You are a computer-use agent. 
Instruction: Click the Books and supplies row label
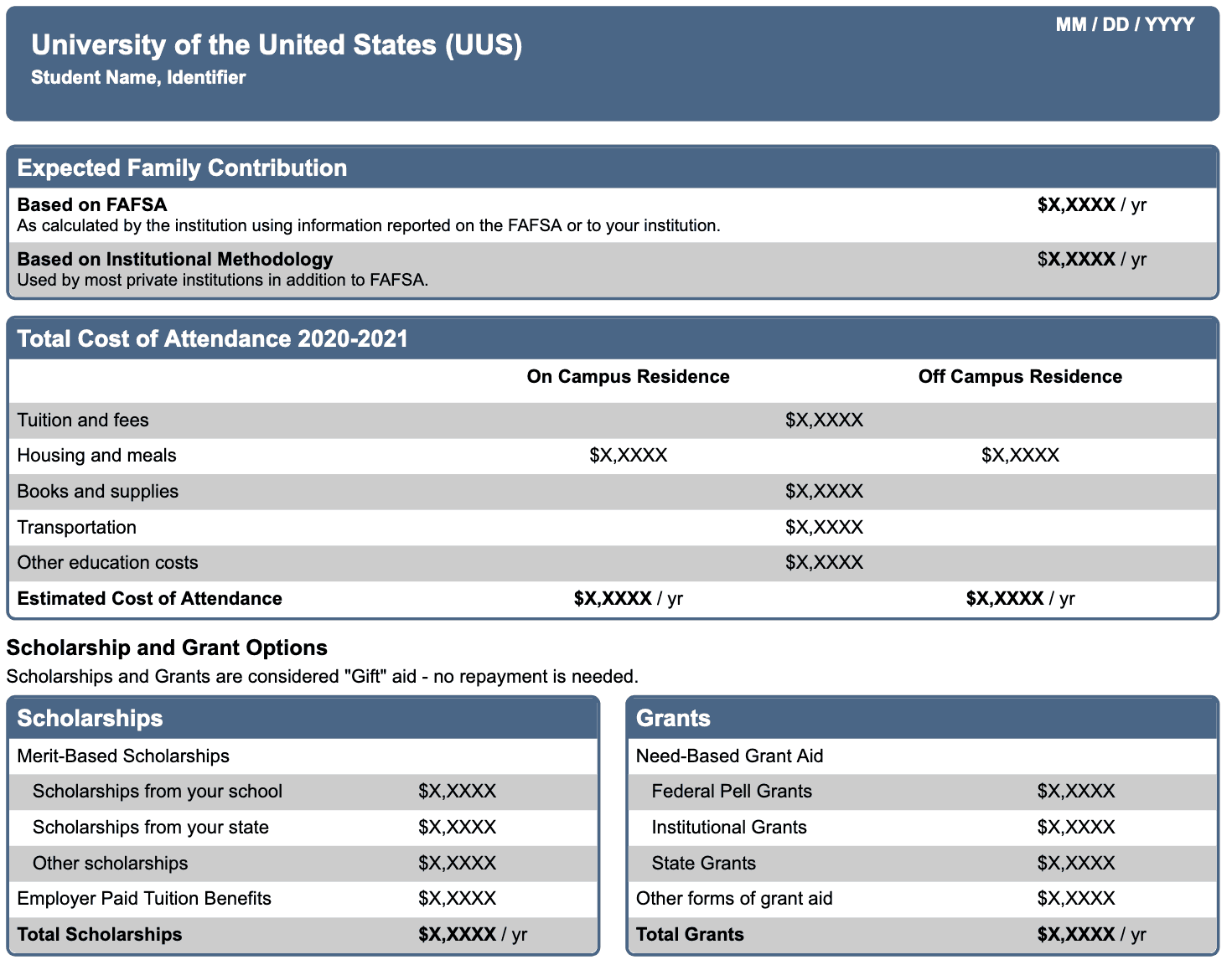(x=97, y=492)
